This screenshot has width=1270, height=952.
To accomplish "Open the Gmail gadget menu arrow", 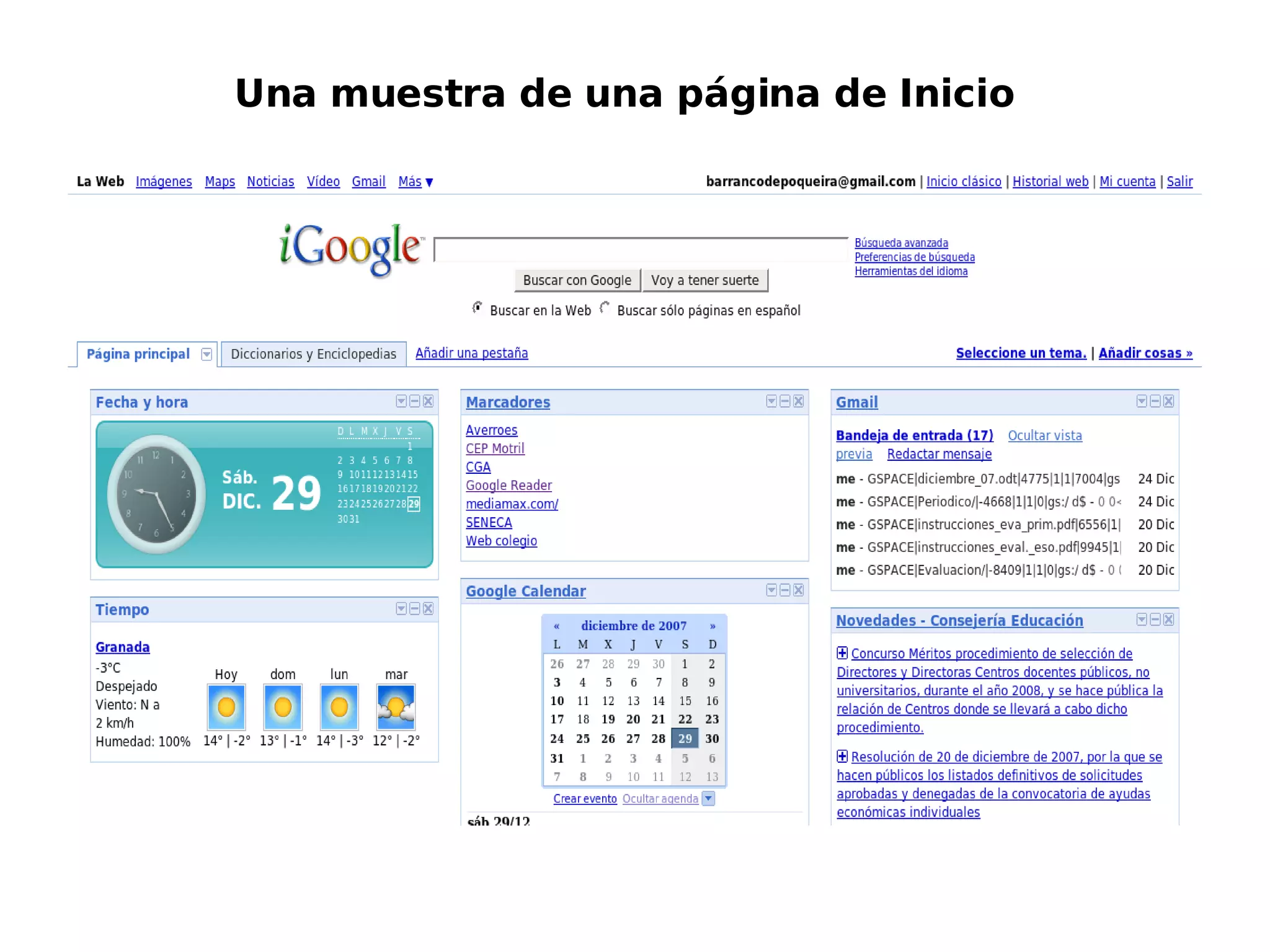I will [x=1142, y=401].
